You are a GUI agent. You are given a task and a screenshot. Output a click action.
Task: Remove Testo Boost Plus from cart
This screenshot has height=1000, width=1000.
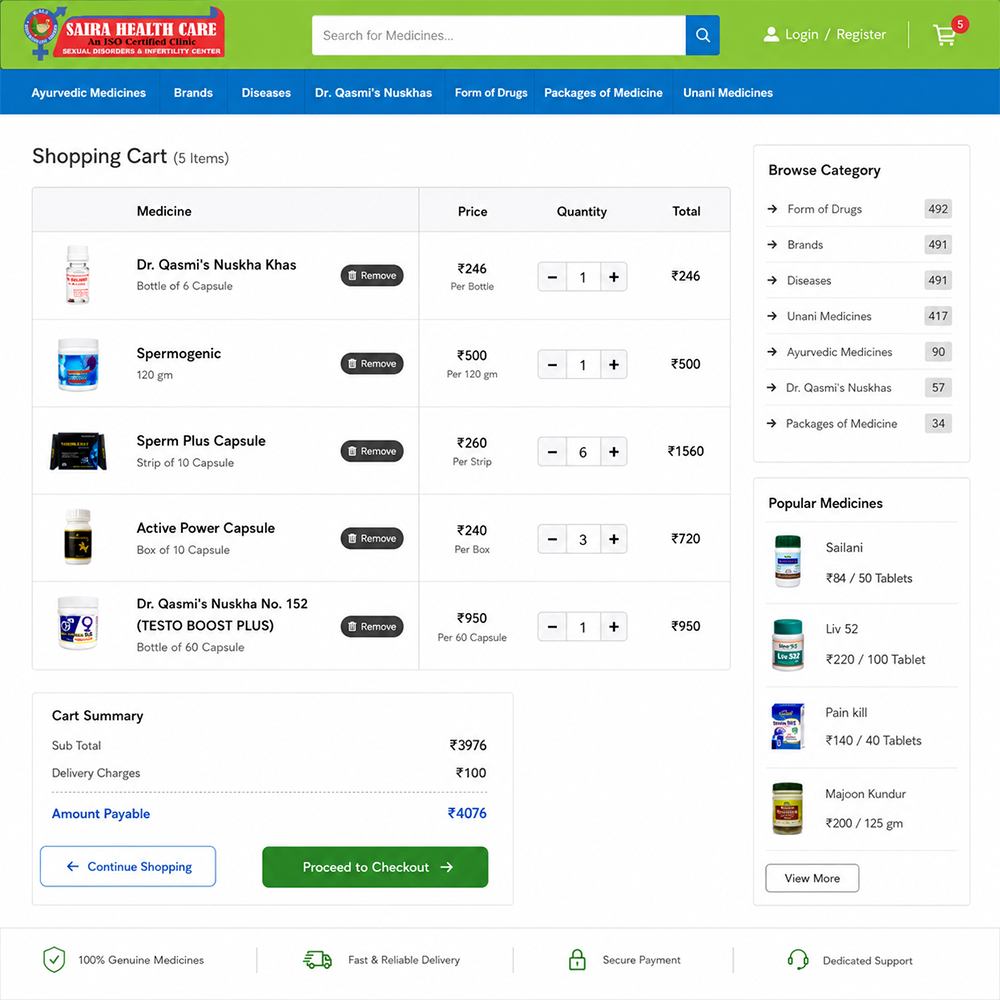372,626
